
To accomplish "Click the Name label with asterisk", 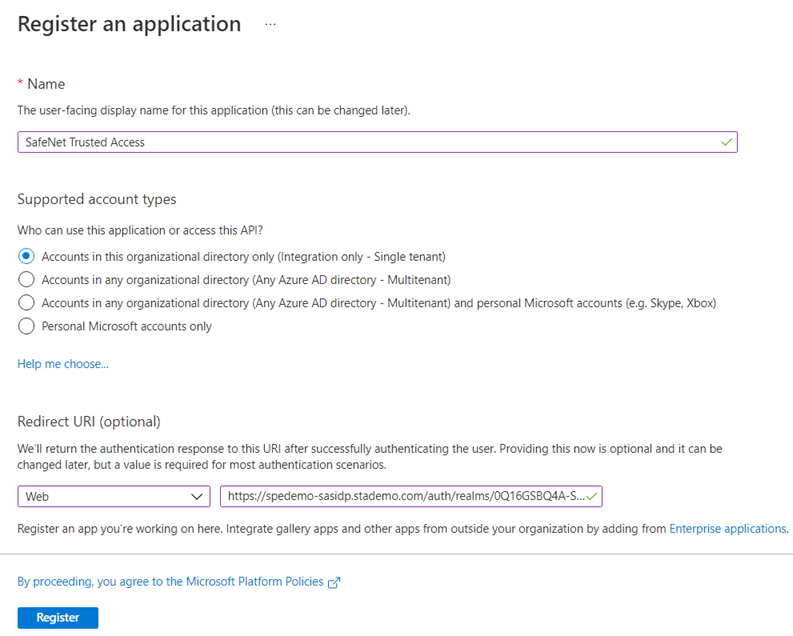I will [x=41, y=84].
